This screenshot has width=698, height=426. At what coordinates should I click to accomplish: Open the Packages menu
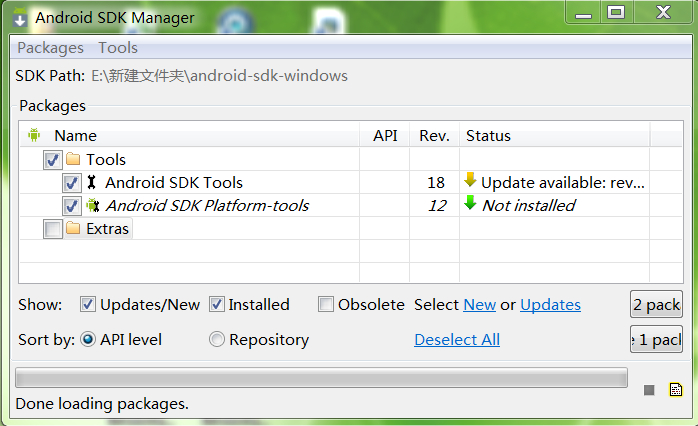[50, 48]
